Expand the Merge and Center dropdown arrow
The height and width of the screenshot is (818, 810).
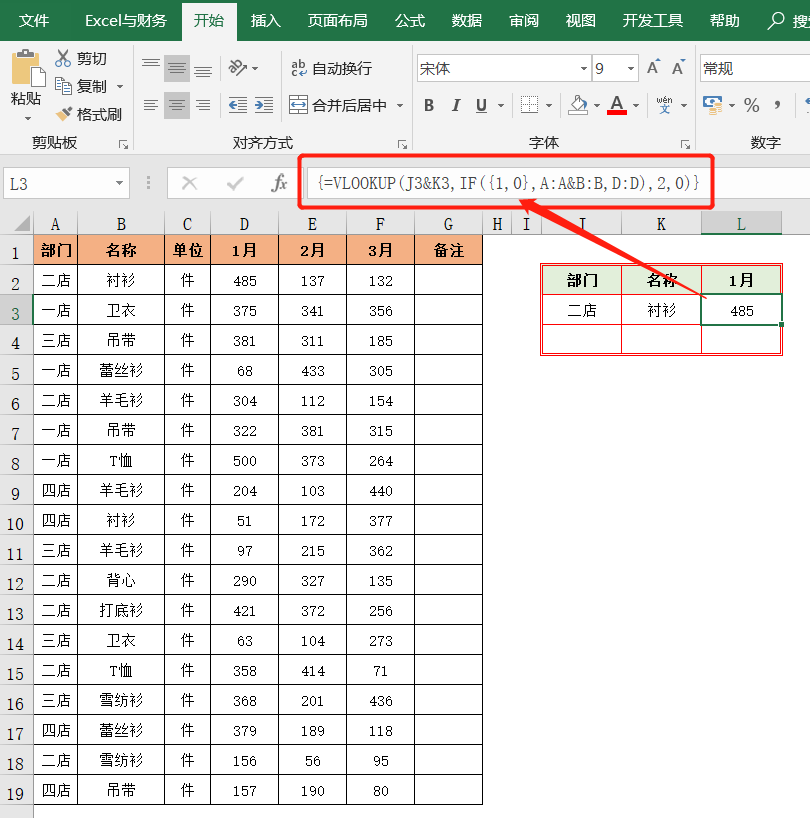400,105
